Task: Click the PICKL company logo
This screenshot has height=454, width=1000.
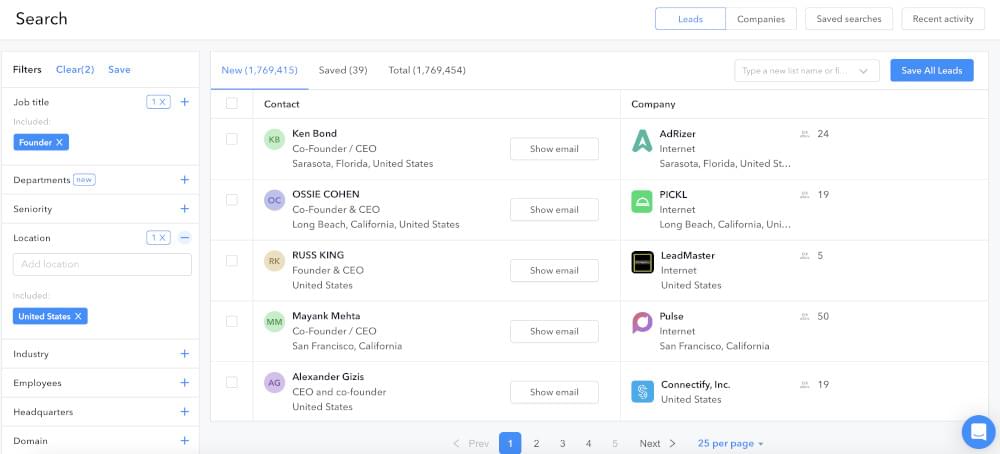Action: 642,202
